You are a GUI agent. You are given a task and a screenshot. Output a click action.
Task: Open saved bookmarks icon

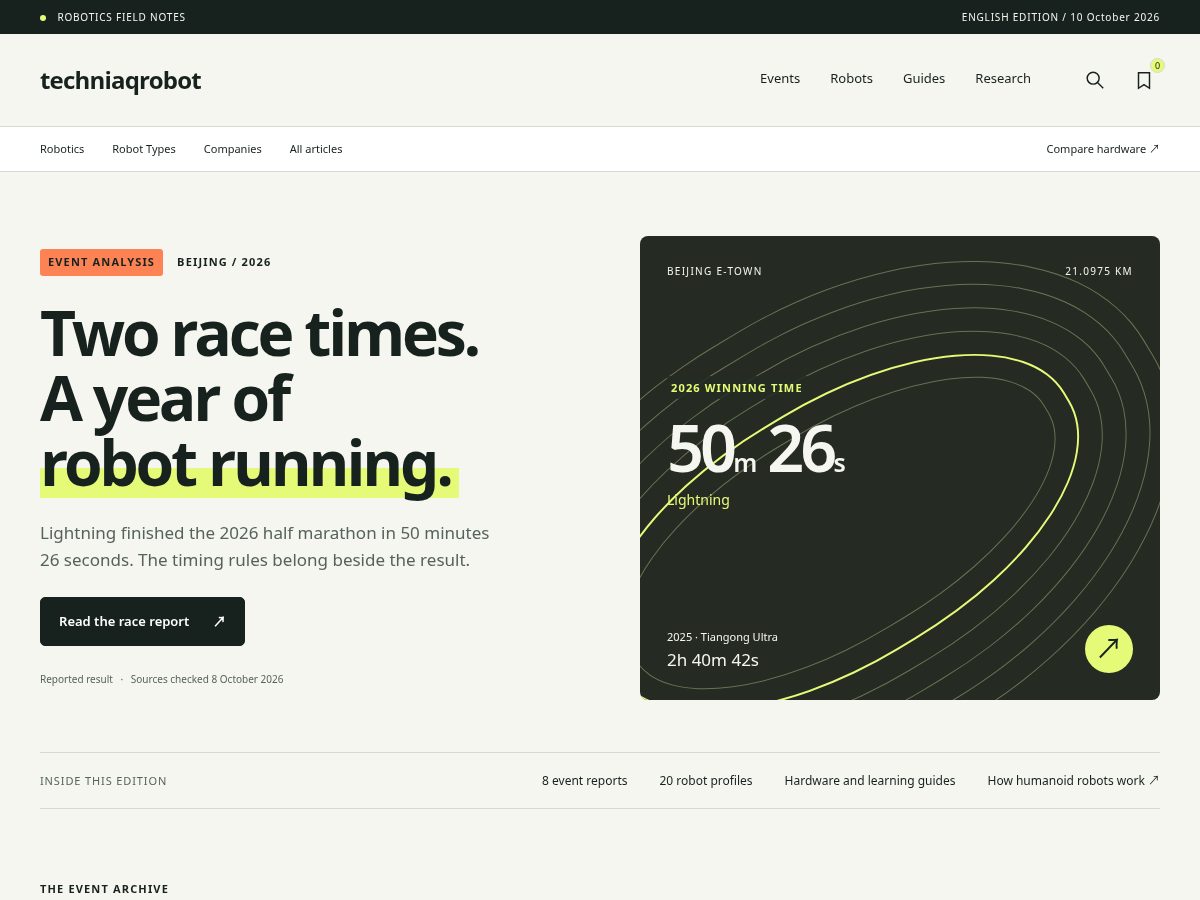pyautogui.click(x=1144, y=80)
